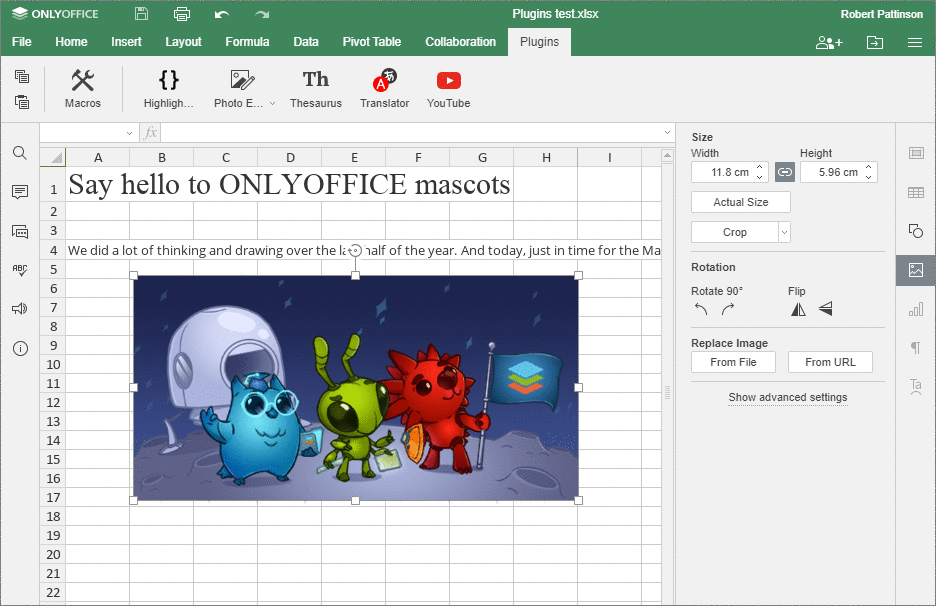This screenshot has height=606, width=936.
Task: Click the Save icon in title bar
Action: pyautogui.click(x=141, y=14)
